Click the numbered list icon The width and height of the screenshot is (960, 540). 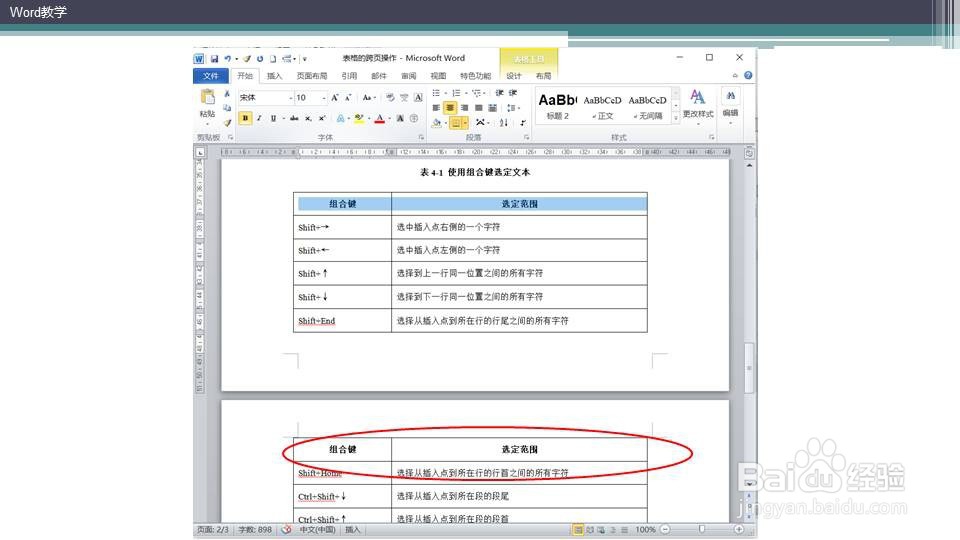click(456, 93)
